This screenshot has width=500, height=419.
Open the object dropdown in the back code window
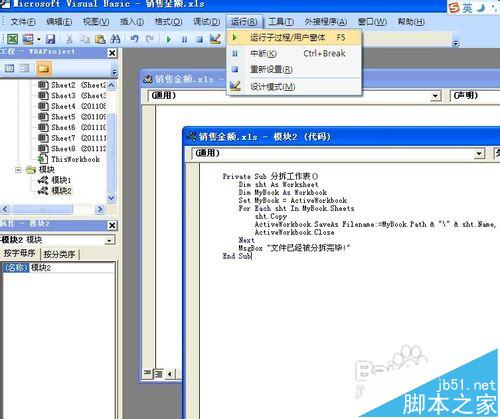[x=435, y=96]
